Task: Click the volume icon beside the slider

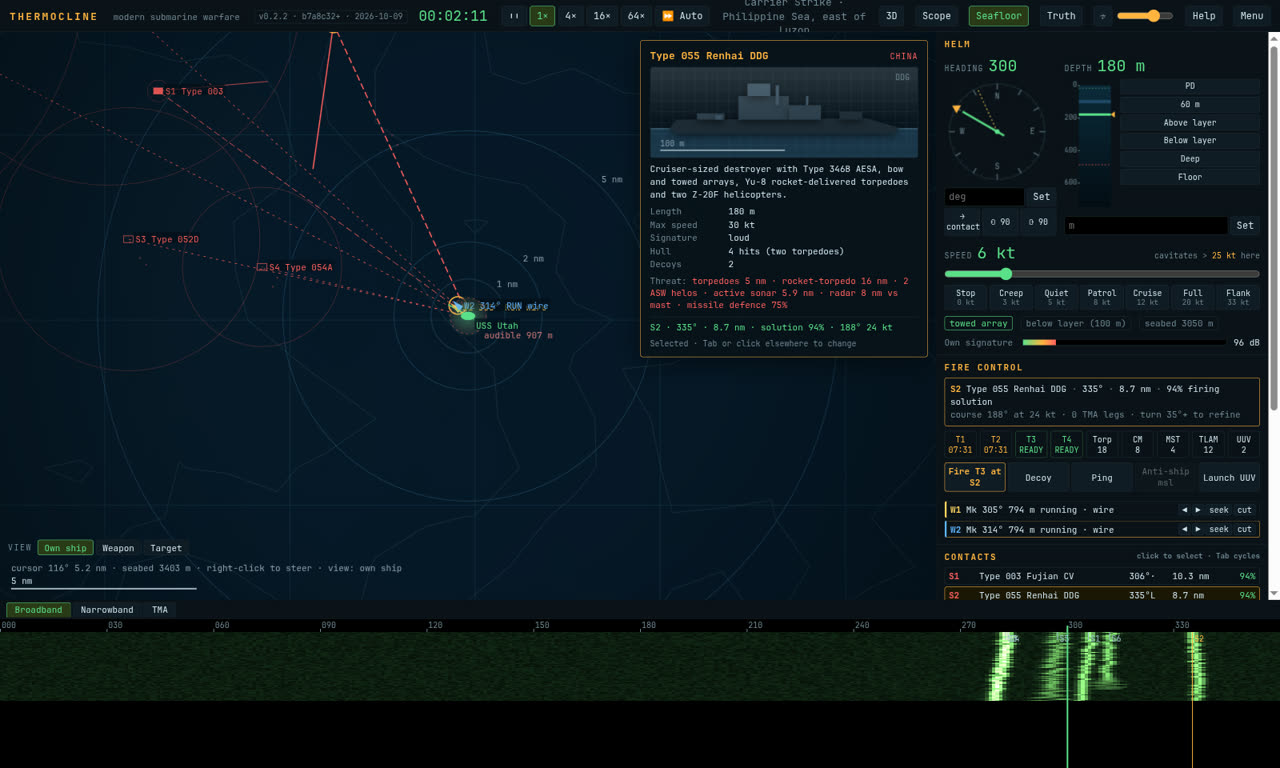Action: point(1103,16)
